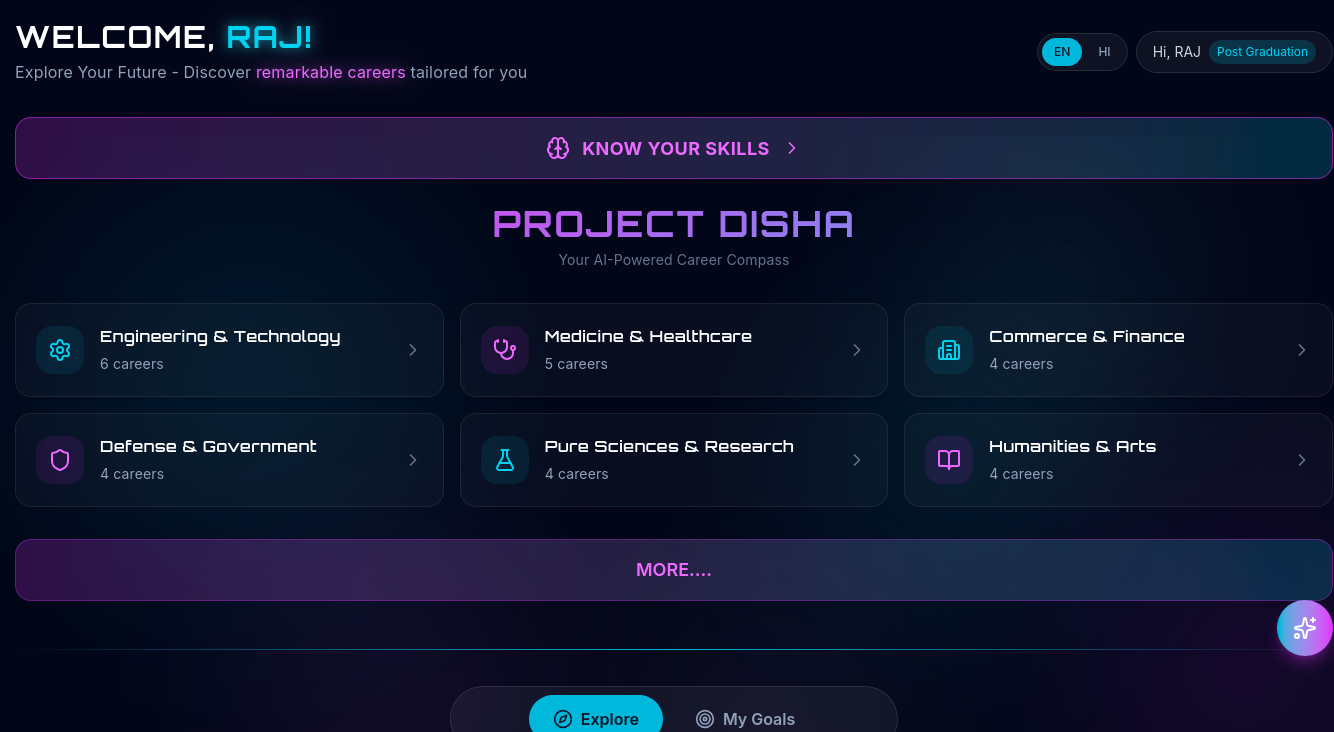
Task: Open the Commerce & Finance chevron
Action: pyautogui.click(x=1301, y=350)
